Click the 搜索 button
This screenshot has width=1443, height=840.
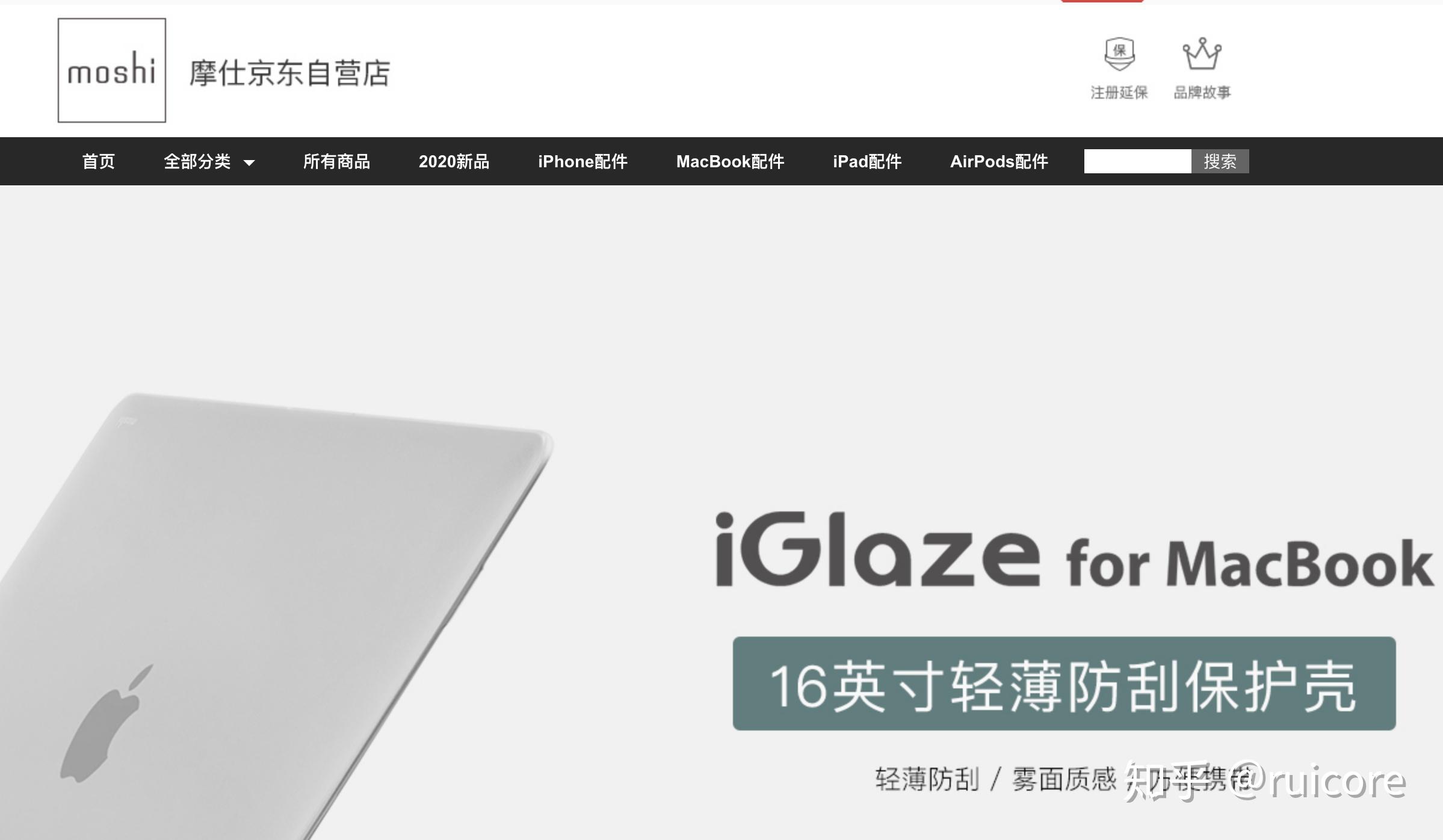pyautogui.click(x=1220, y=161)
